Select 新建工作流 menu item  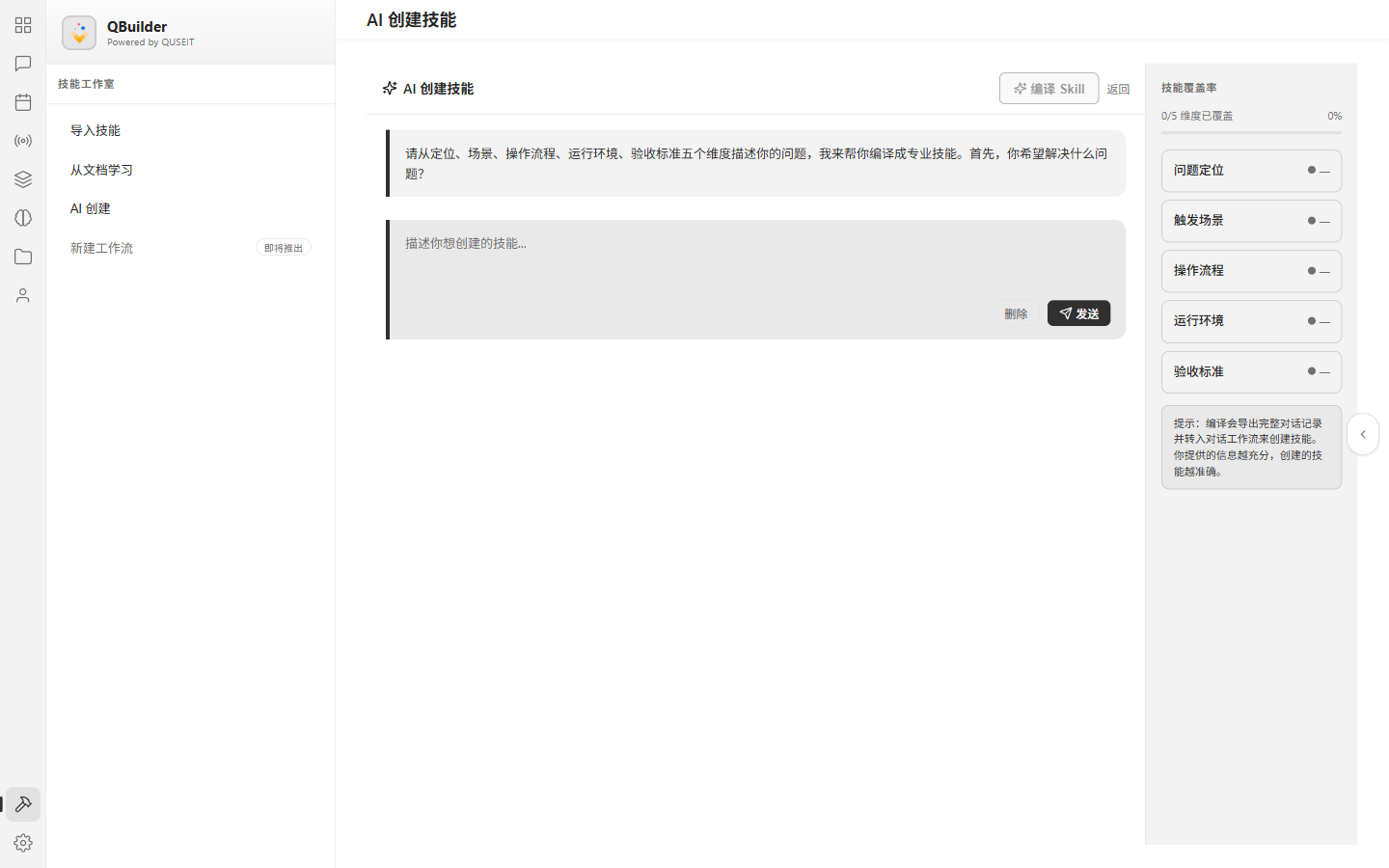click(x=190, y=248)
